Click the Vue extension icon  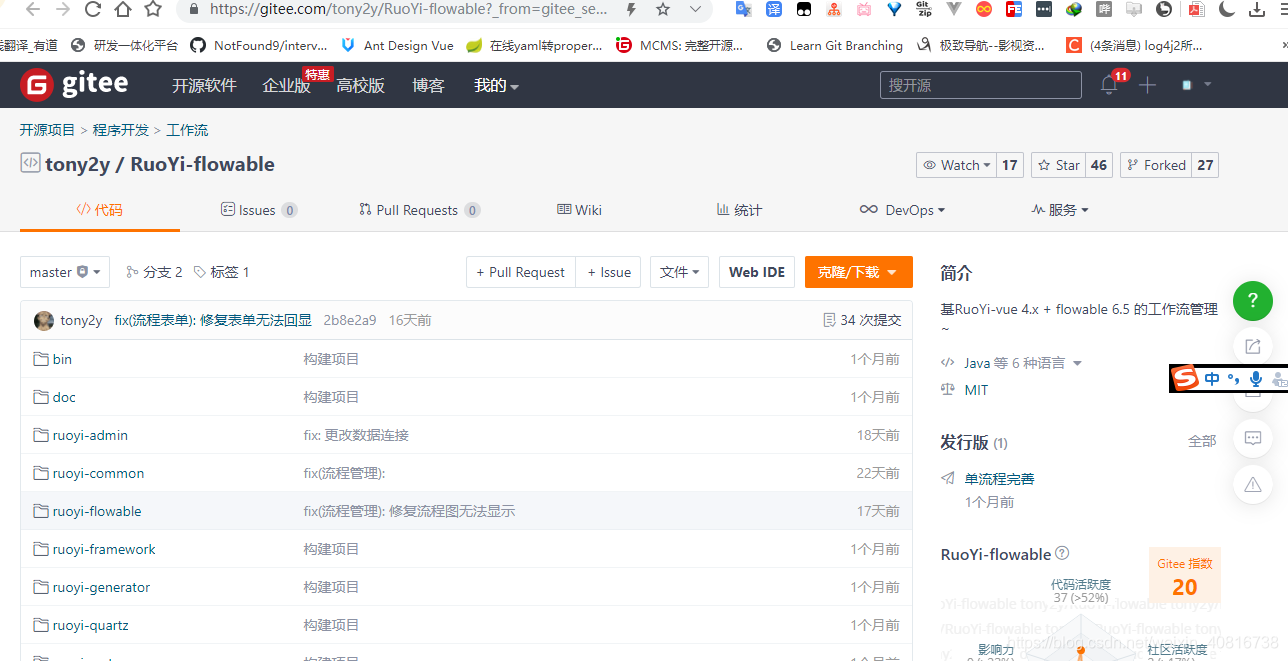(x=954, y=10)
